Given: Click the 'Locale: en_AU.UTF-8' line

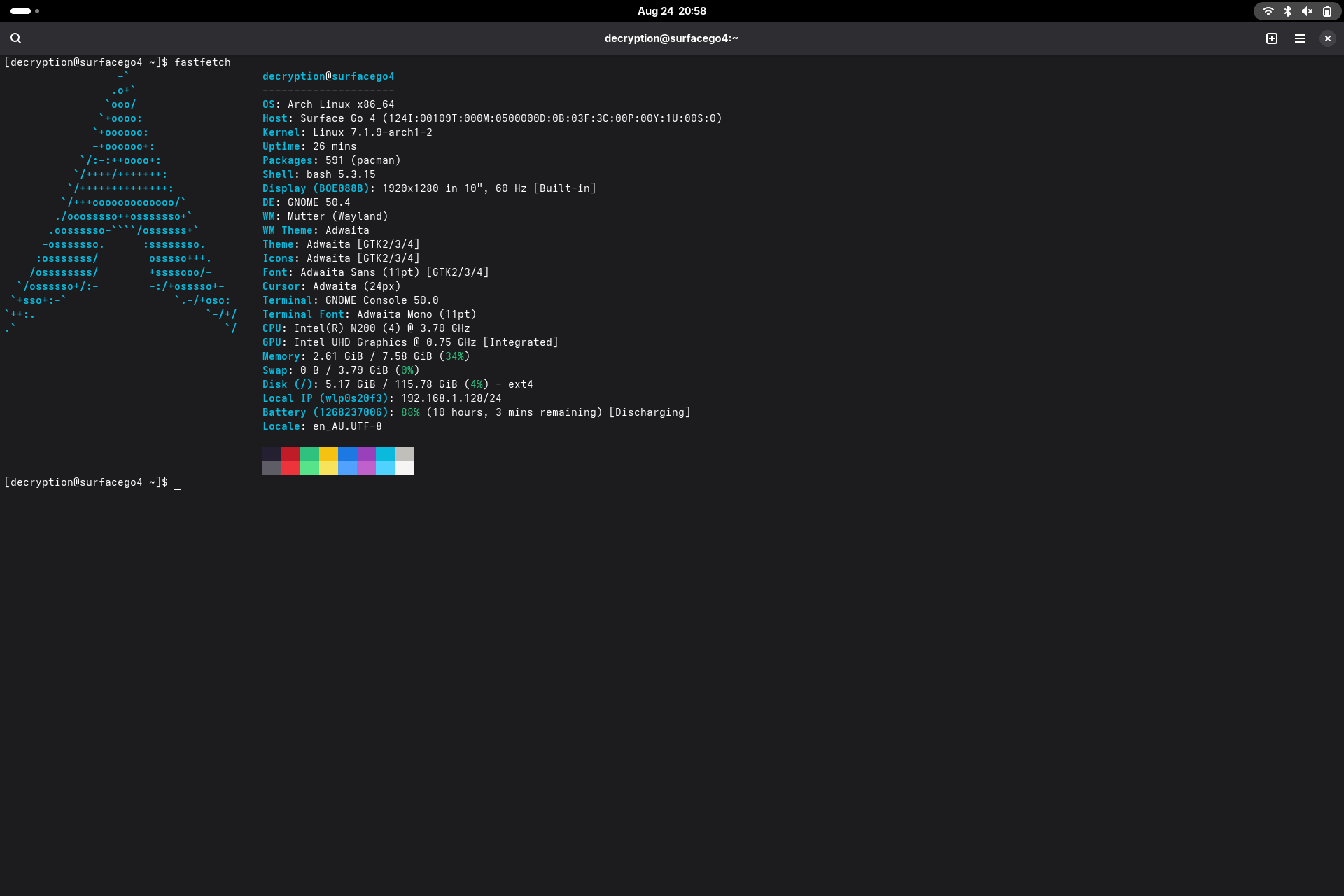Looking at the screenshot, I should [322, 426].
